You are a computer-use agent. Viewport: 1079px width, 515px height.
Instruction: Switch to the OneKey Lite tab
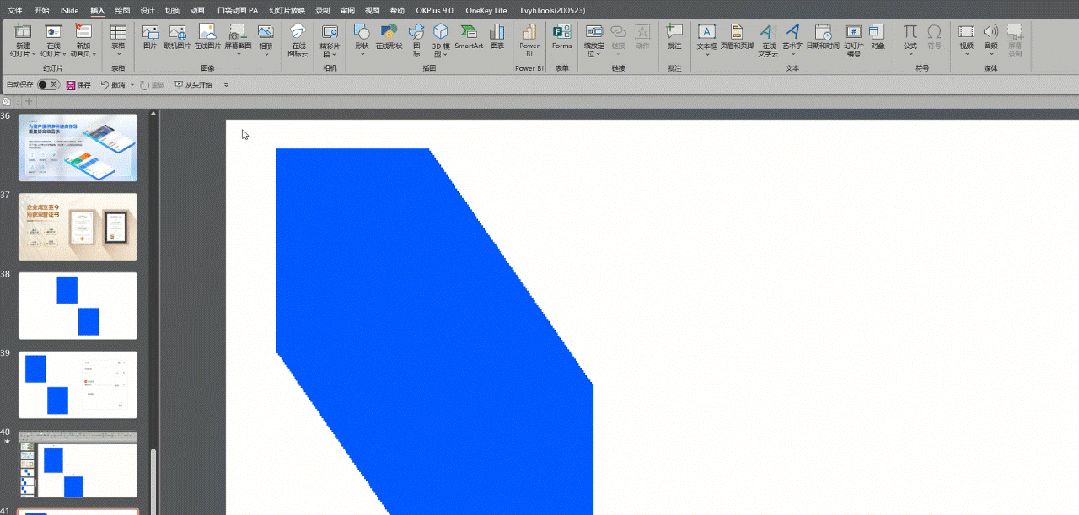[487, 11]
